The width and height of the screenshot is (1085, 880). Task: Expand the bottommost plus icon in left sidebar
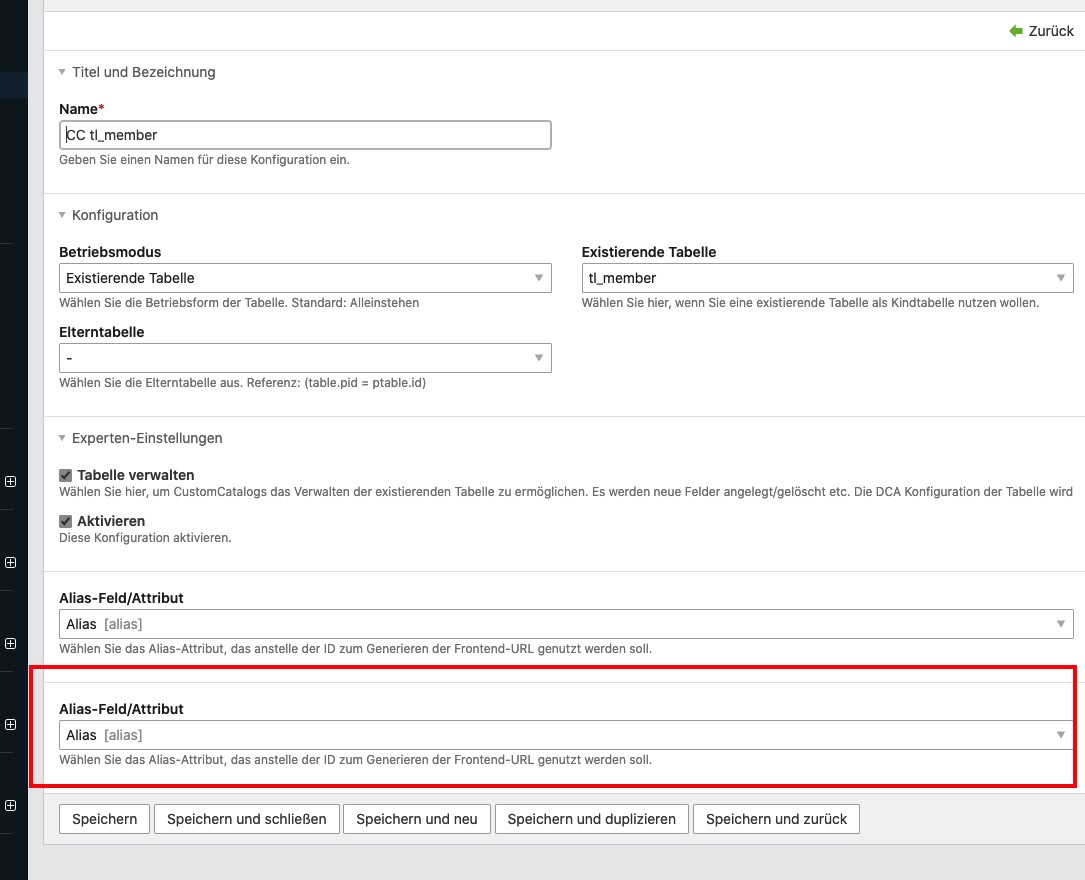[10, 805]
